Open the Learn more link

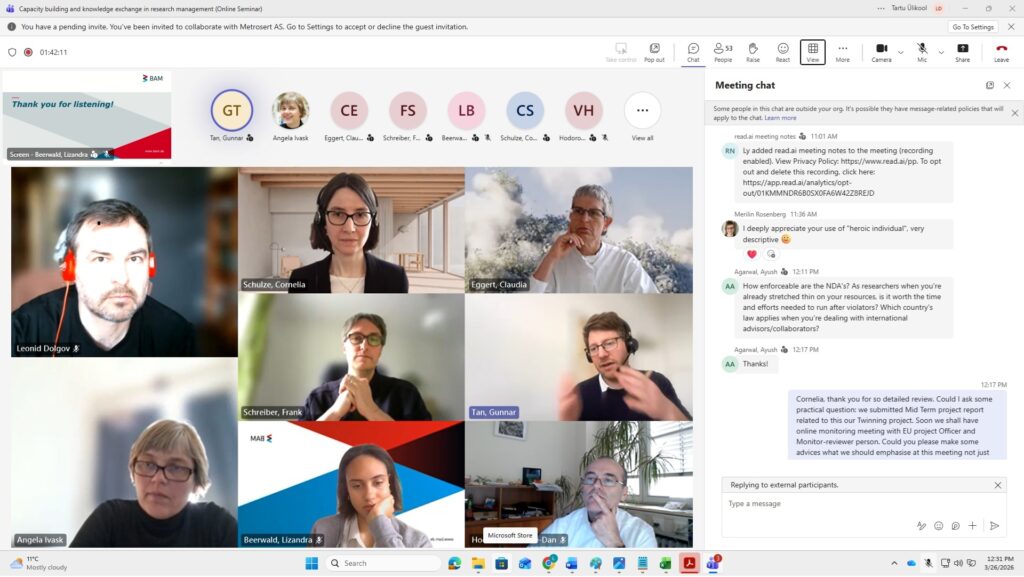pos(780,118)
